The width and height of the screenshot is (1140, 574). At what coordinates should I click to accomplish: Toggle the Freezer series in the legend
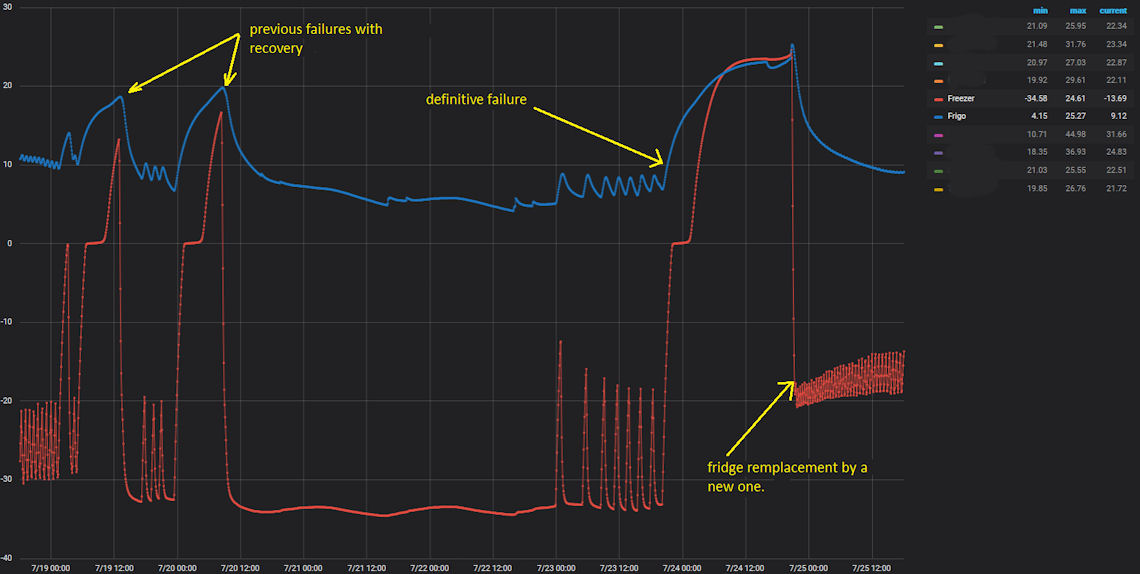click(963, 98)
